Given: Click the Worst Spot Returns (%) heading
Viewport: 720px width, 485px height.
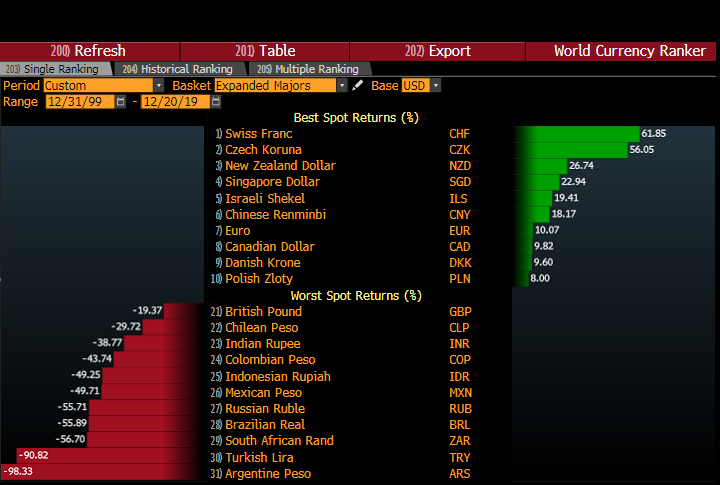Looking at the screenshot, I should pyautogui.click(x=356, y=295).
